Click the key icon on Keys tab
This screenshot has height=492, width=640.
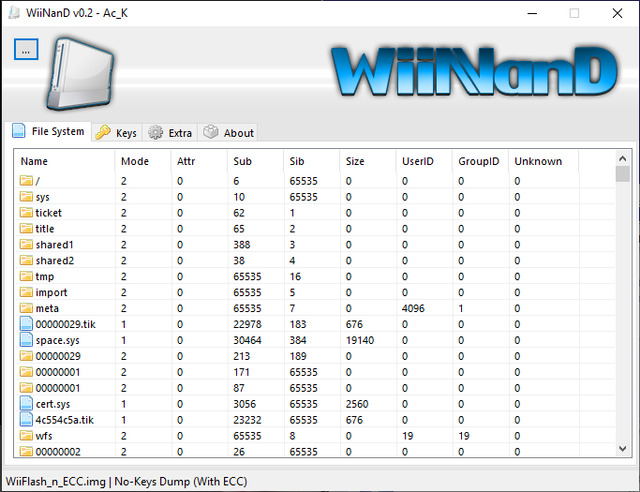coord(103,133)
